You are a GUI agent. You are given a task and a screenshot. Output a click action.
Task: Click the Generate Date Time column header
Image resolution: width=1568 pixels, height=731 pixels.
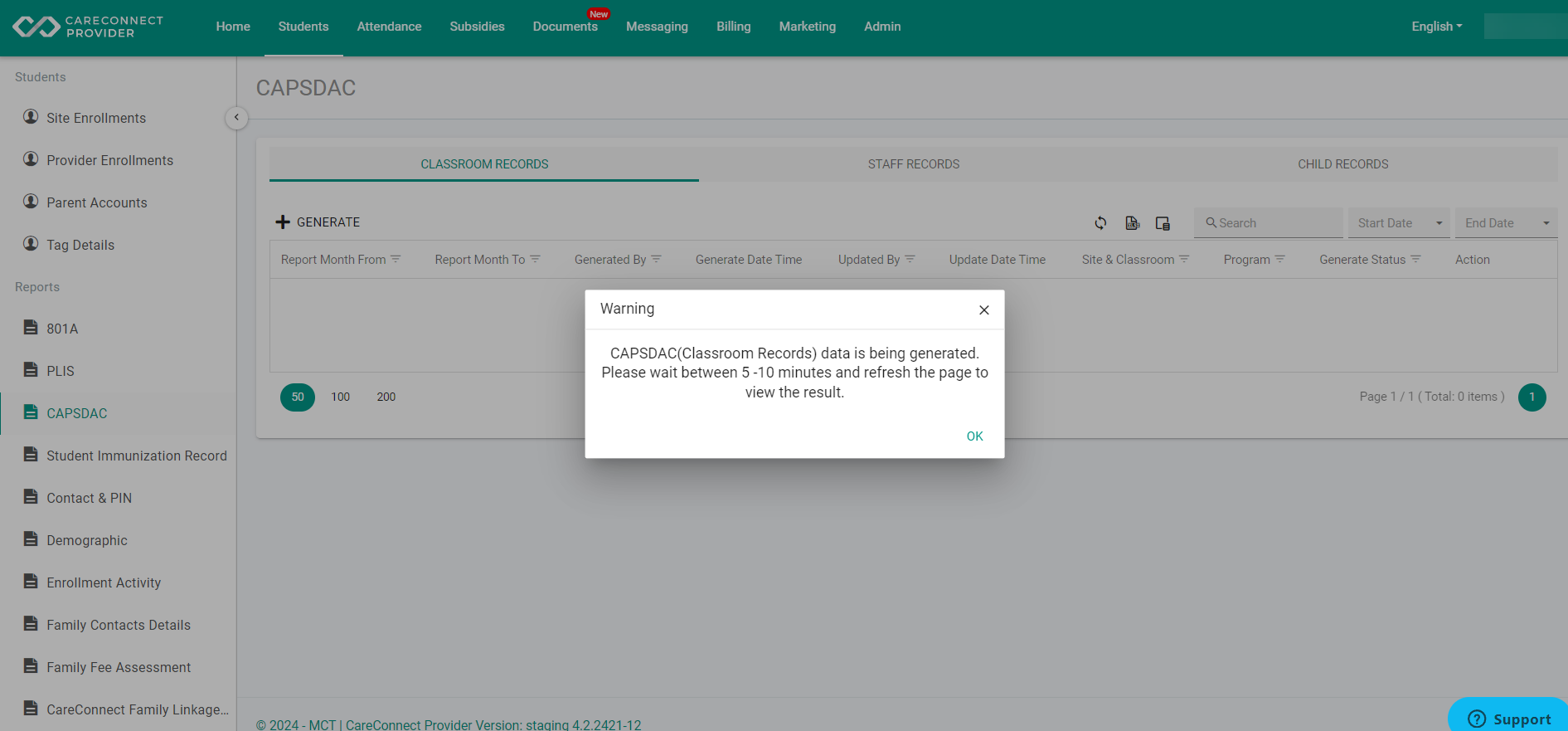pos(749,260)
